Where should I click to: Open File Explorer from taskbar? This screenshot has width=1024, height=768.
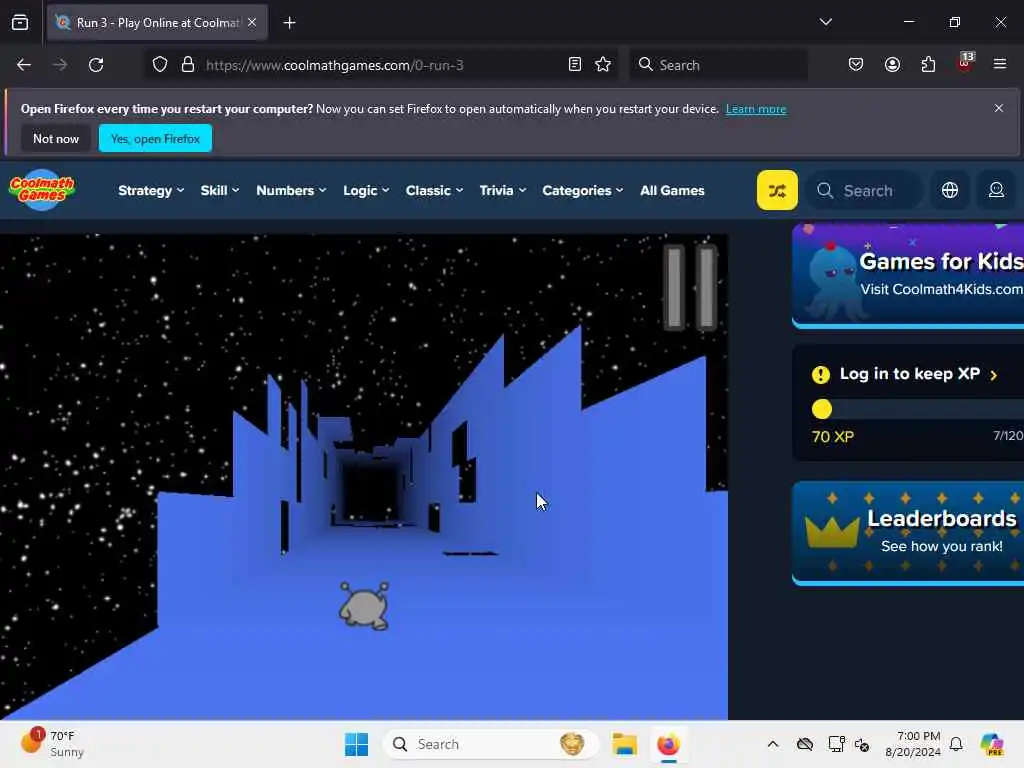pyautogui.click(x=624, y=744)
